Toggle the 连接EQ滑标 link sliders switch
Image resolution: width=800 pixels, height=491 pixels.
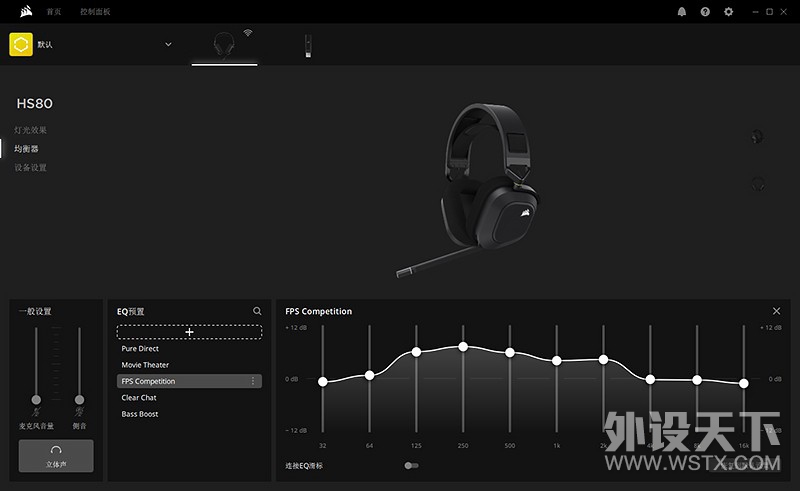point(411,465)
